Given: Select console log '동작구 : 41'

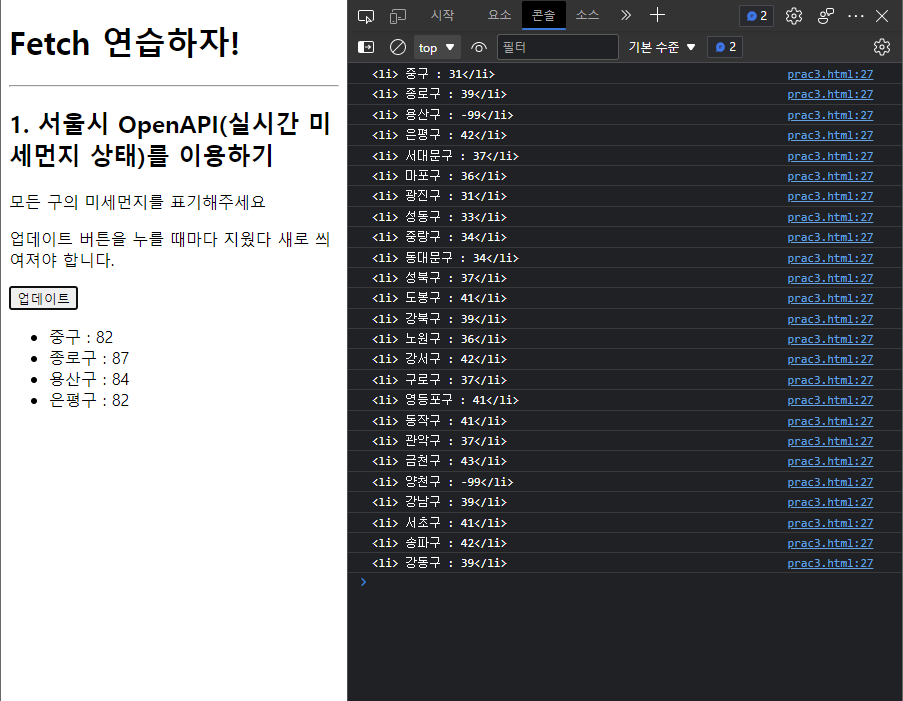Looking at the screenshot, I should pos(439,421).
